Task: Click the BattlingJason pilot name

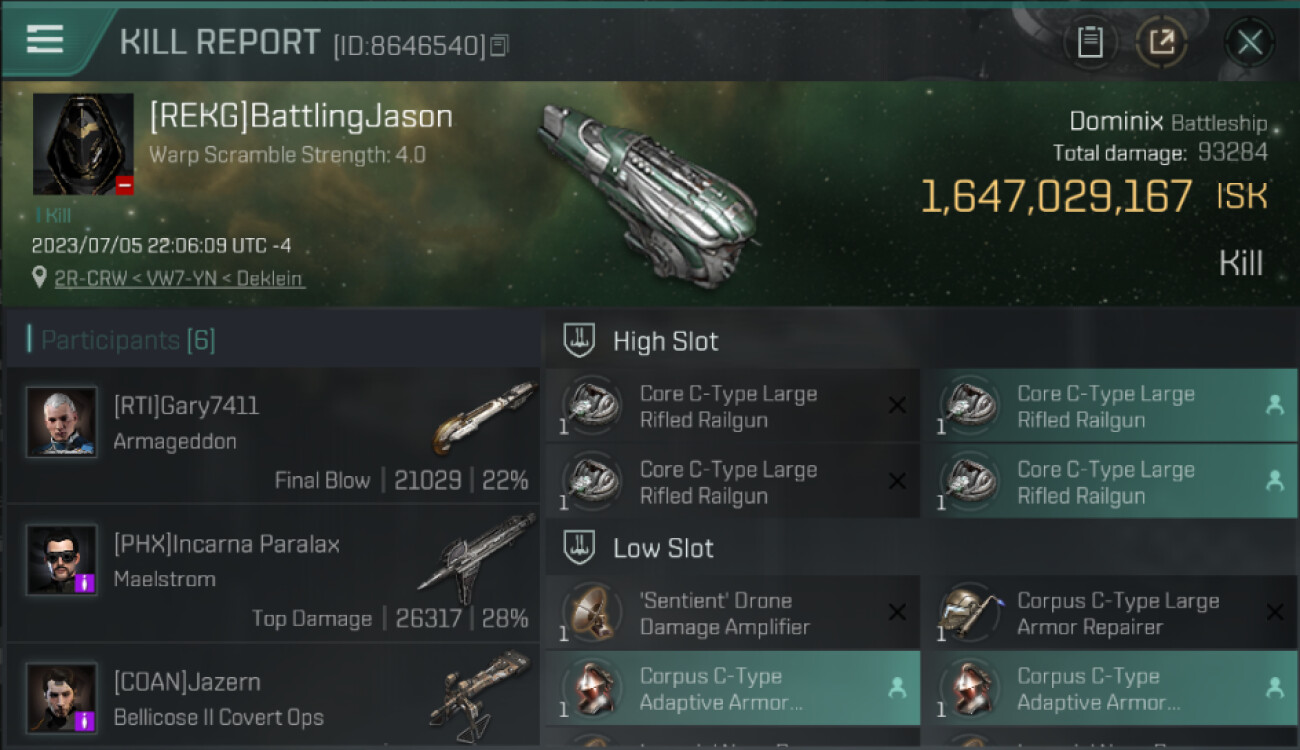Action: click(x=301, y=117)
